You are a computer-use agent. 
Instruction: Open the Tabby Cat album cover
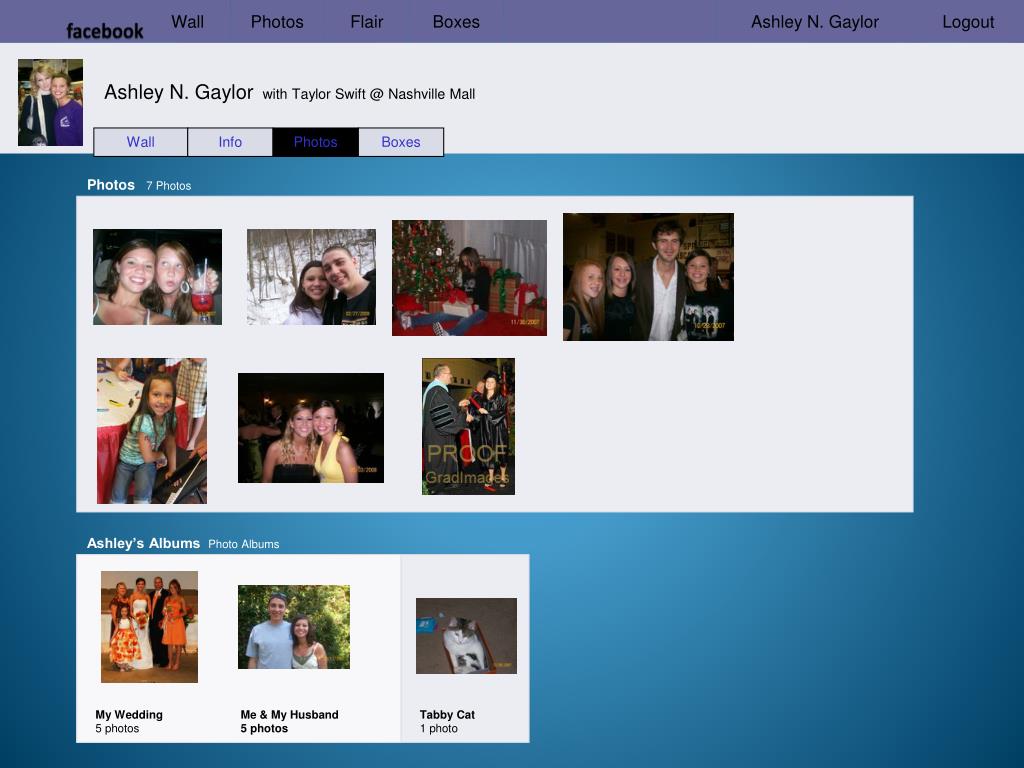[x=466, y=636]
